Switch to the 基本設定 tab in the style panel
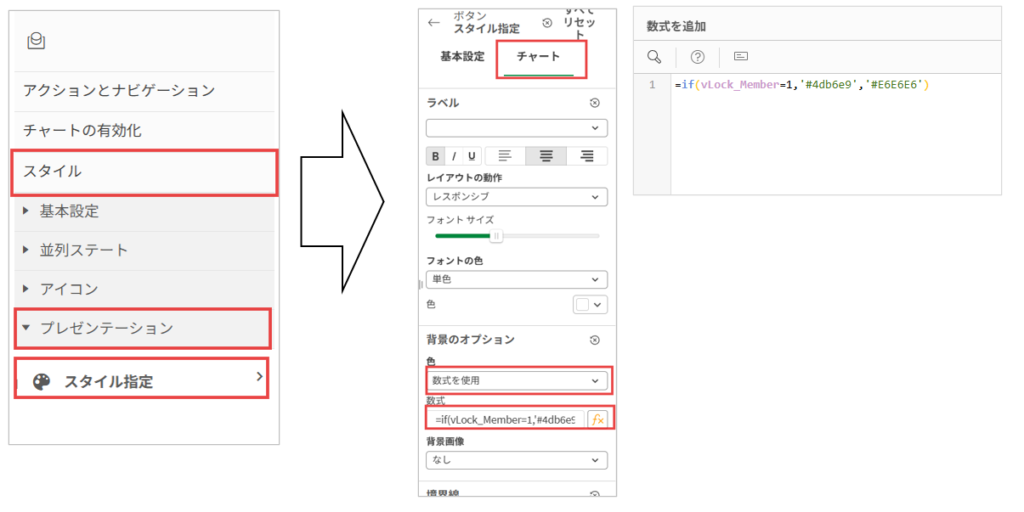 [461, 57]
